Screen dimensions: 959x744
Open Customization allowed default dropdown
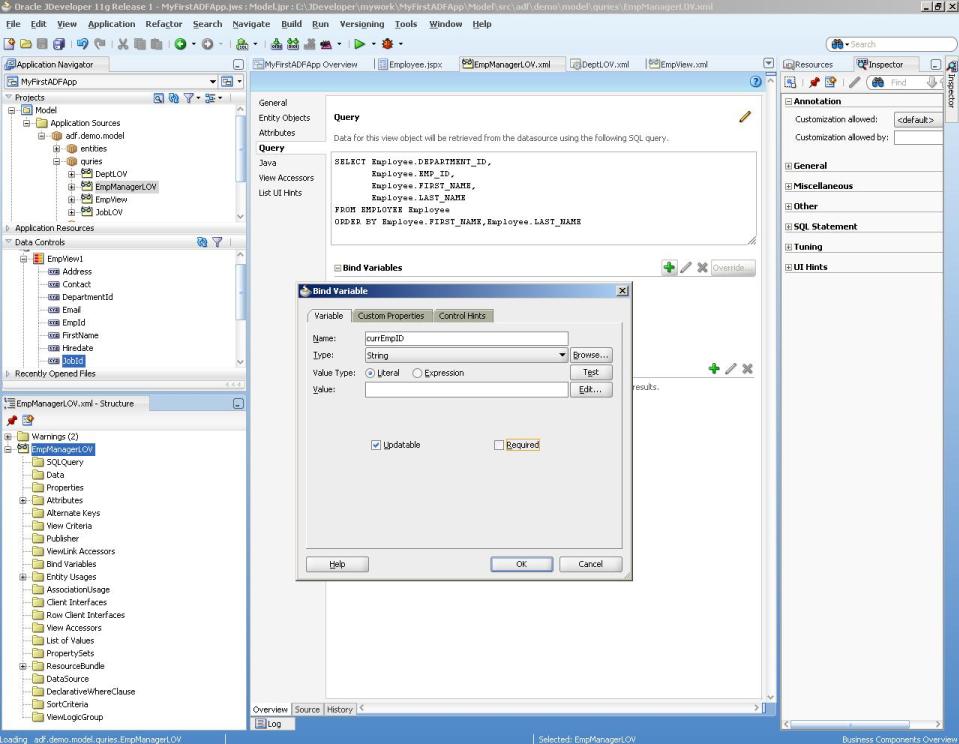[917, 119]
